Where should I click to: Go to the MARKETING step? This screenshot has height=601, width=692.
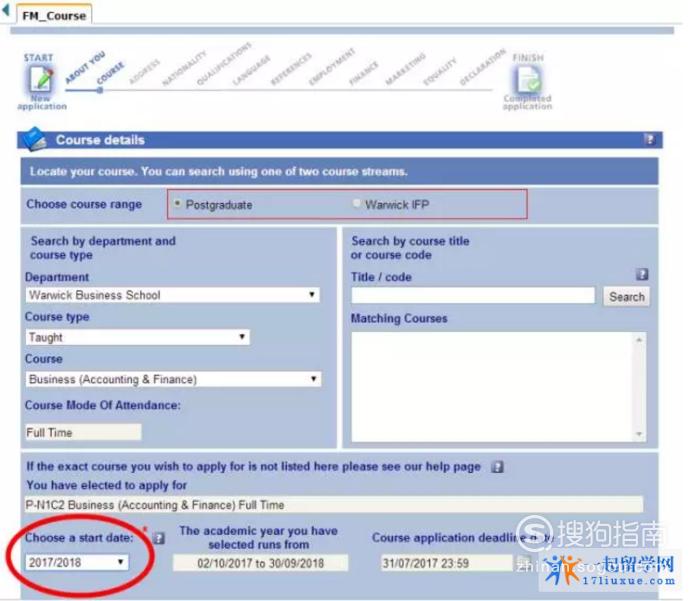[405, 68]
